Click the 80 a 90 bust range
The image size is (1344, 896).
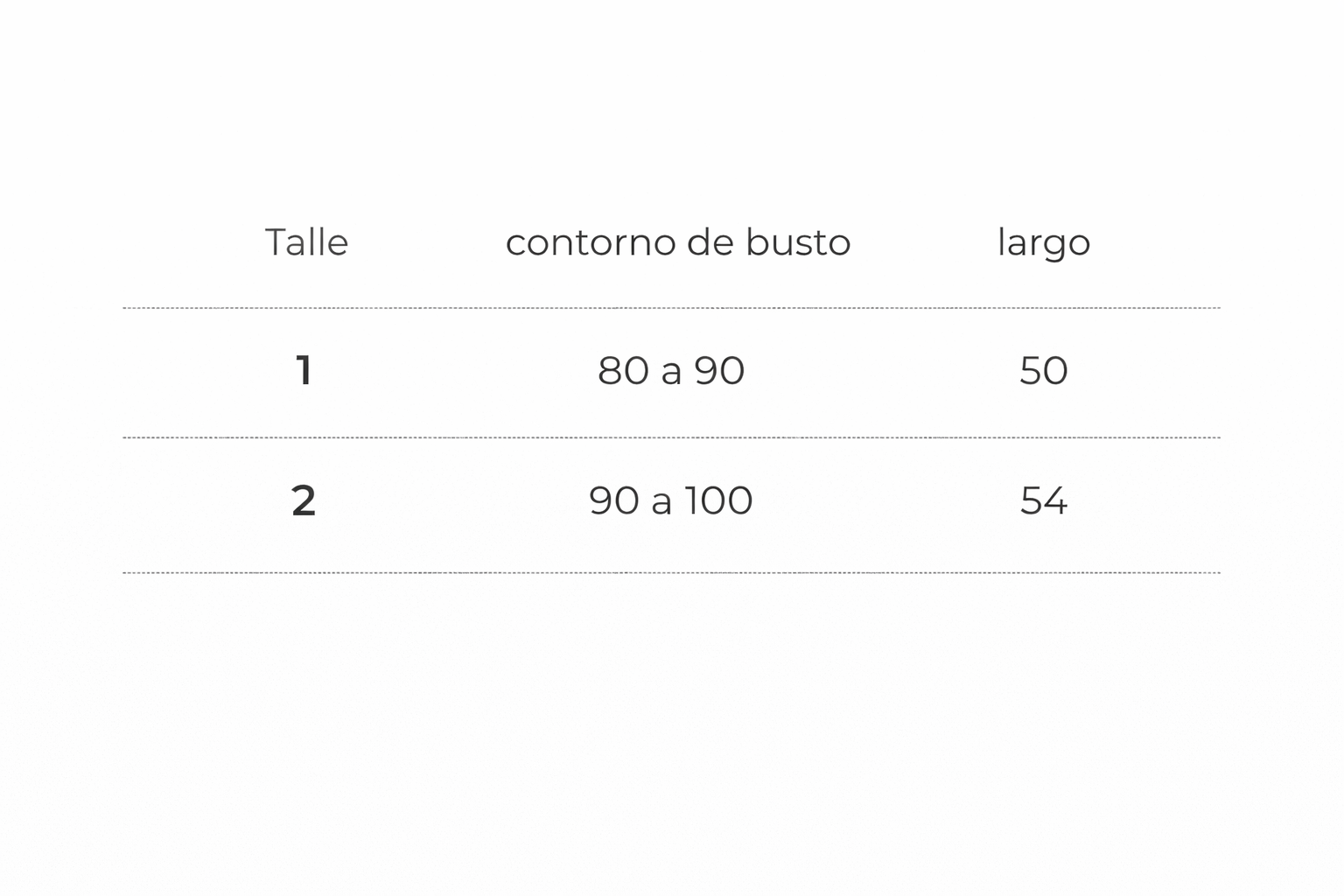tap(671, 370)
